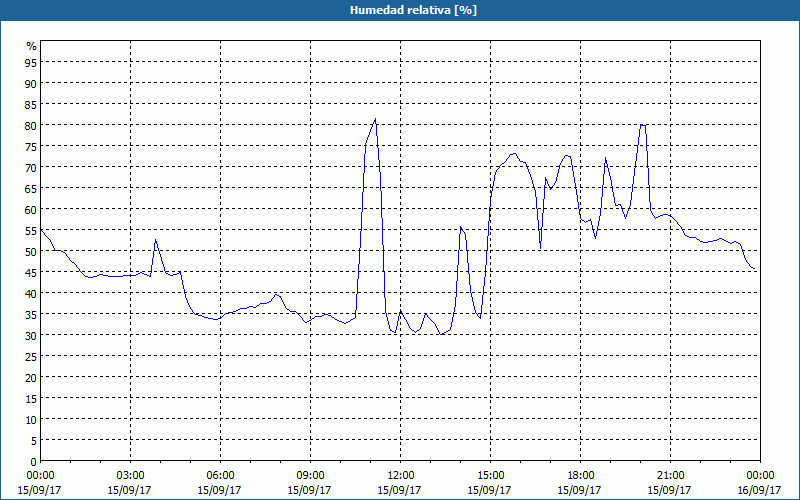Select the y-axis value label '10'

(x=31, y=420)
